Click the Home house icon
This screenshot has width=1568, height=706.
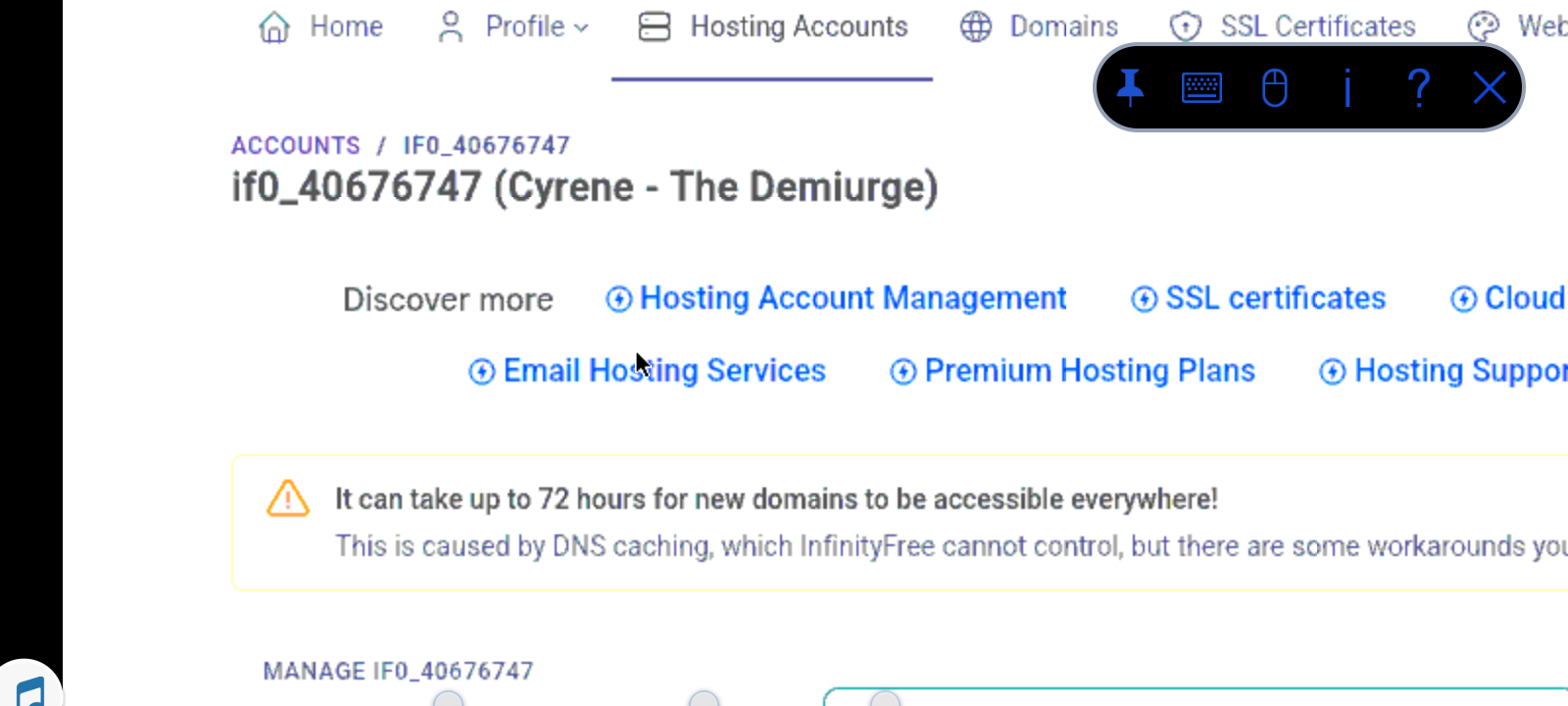(274, 27)
